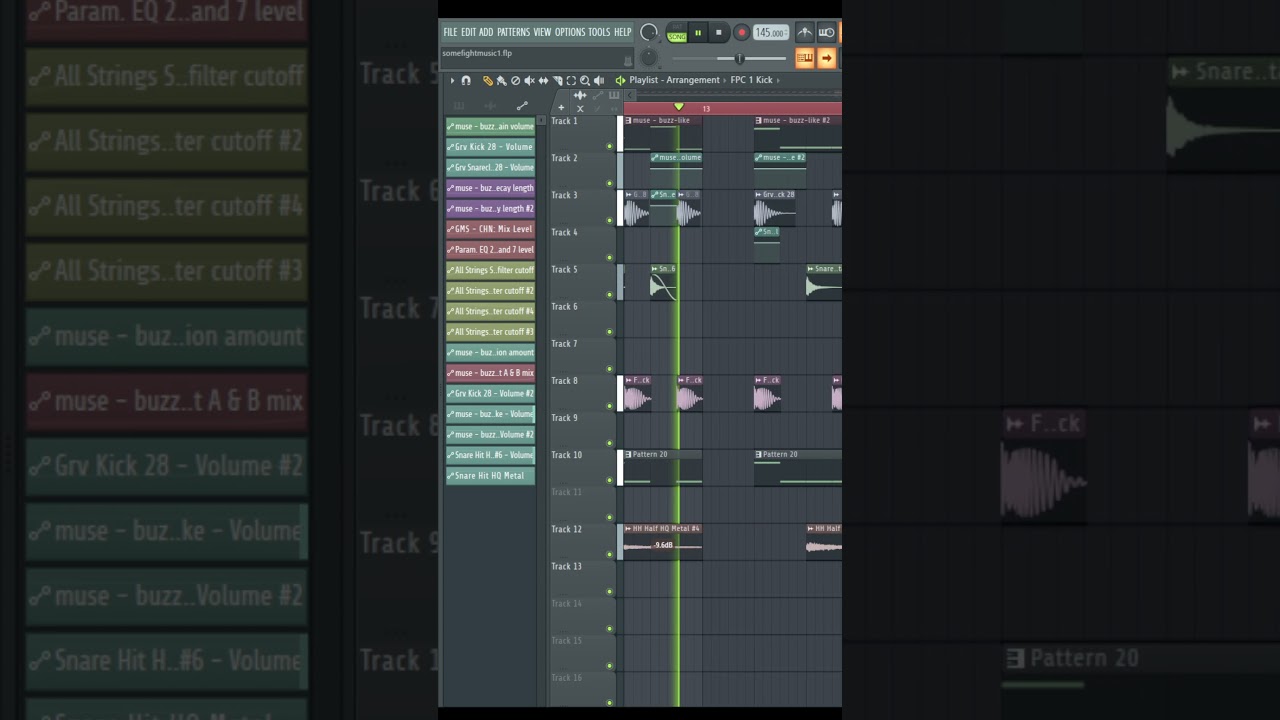Click the green playhead marker on timeline

(679, 107)
